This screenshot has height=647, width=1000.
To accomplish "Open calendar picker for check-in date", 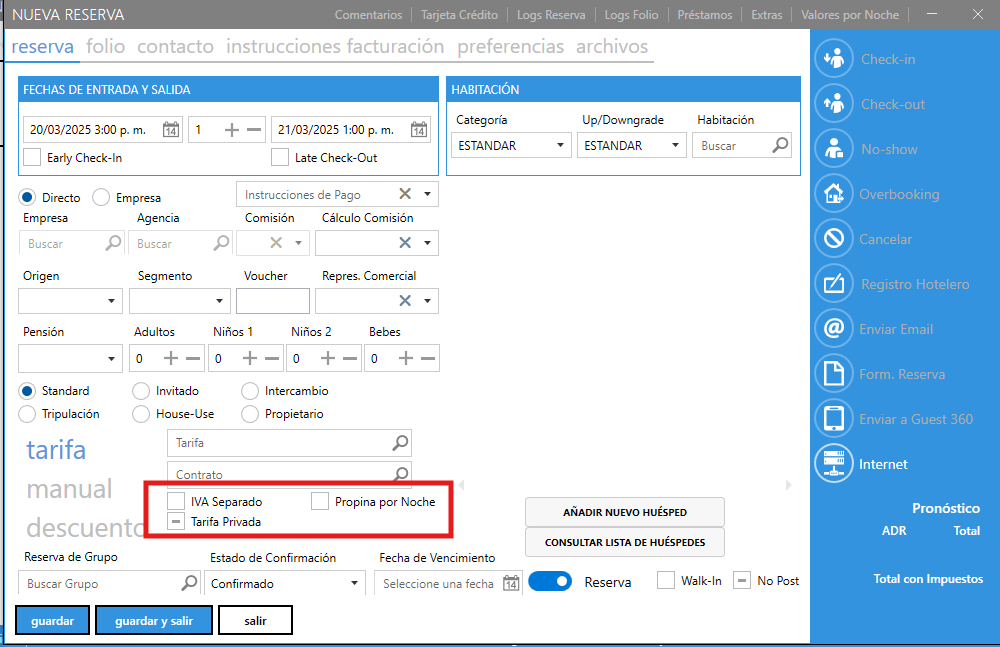I will (171, 130).
